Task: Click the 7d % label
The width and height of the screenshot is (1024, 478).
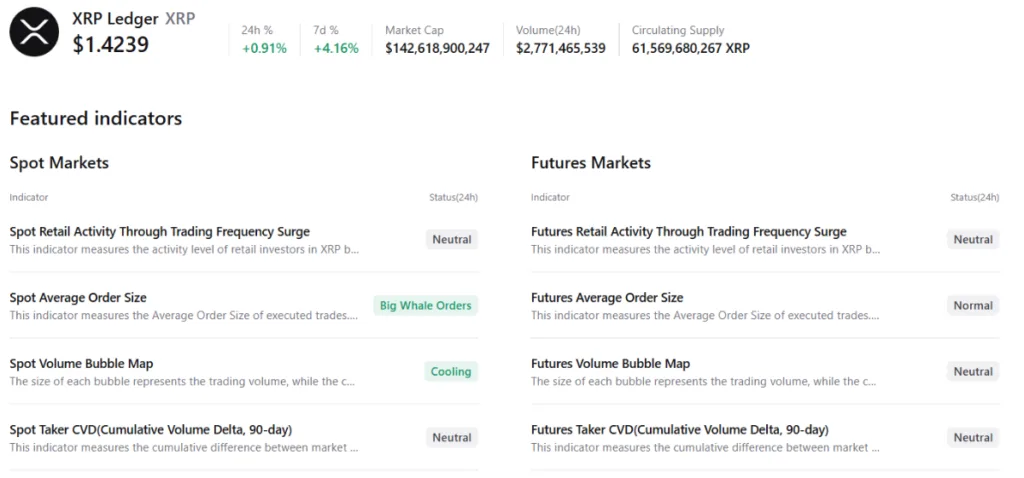Action: [x=326, y=30]
